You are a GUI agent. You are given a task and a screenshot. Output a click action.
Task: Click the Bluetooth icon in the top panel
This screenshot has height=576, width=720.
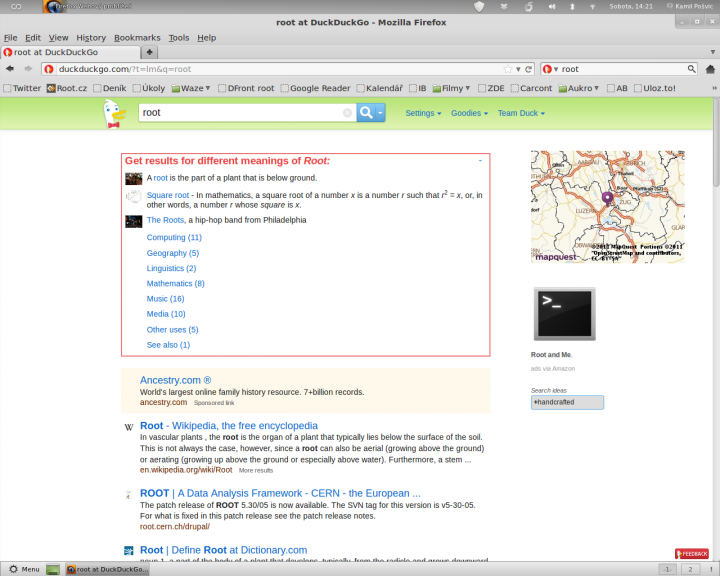[x=572, y=6]
